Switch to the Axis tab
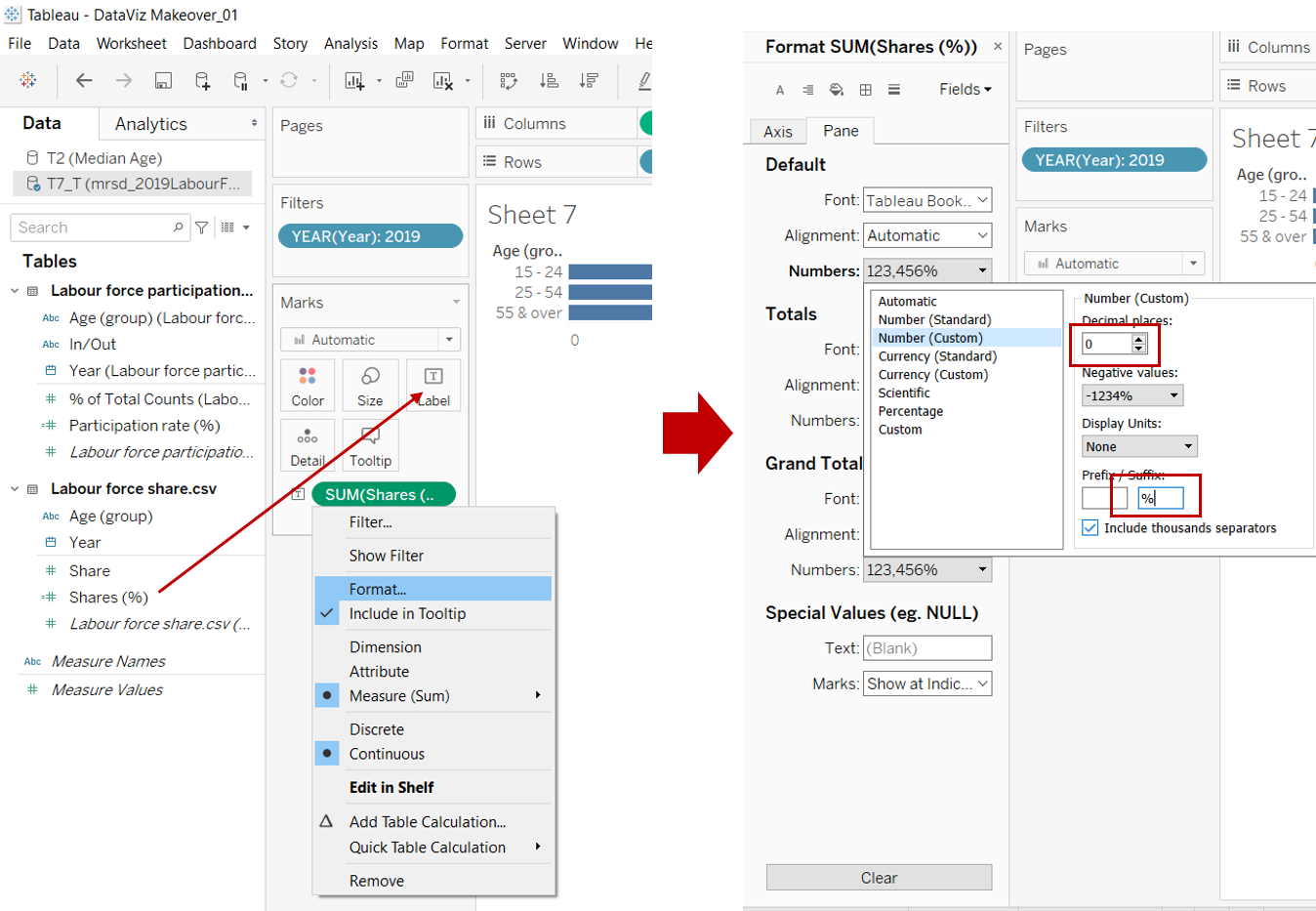 [778, 132]
